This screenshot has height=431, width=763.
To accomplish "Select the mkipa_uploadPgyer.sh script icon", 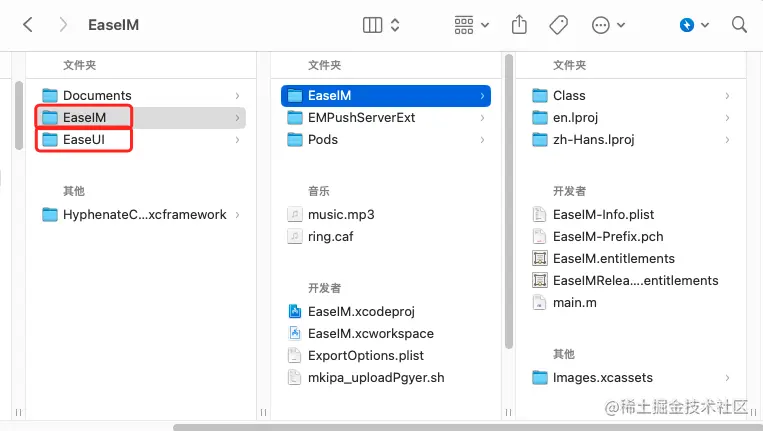I will [x=295, y=377].
